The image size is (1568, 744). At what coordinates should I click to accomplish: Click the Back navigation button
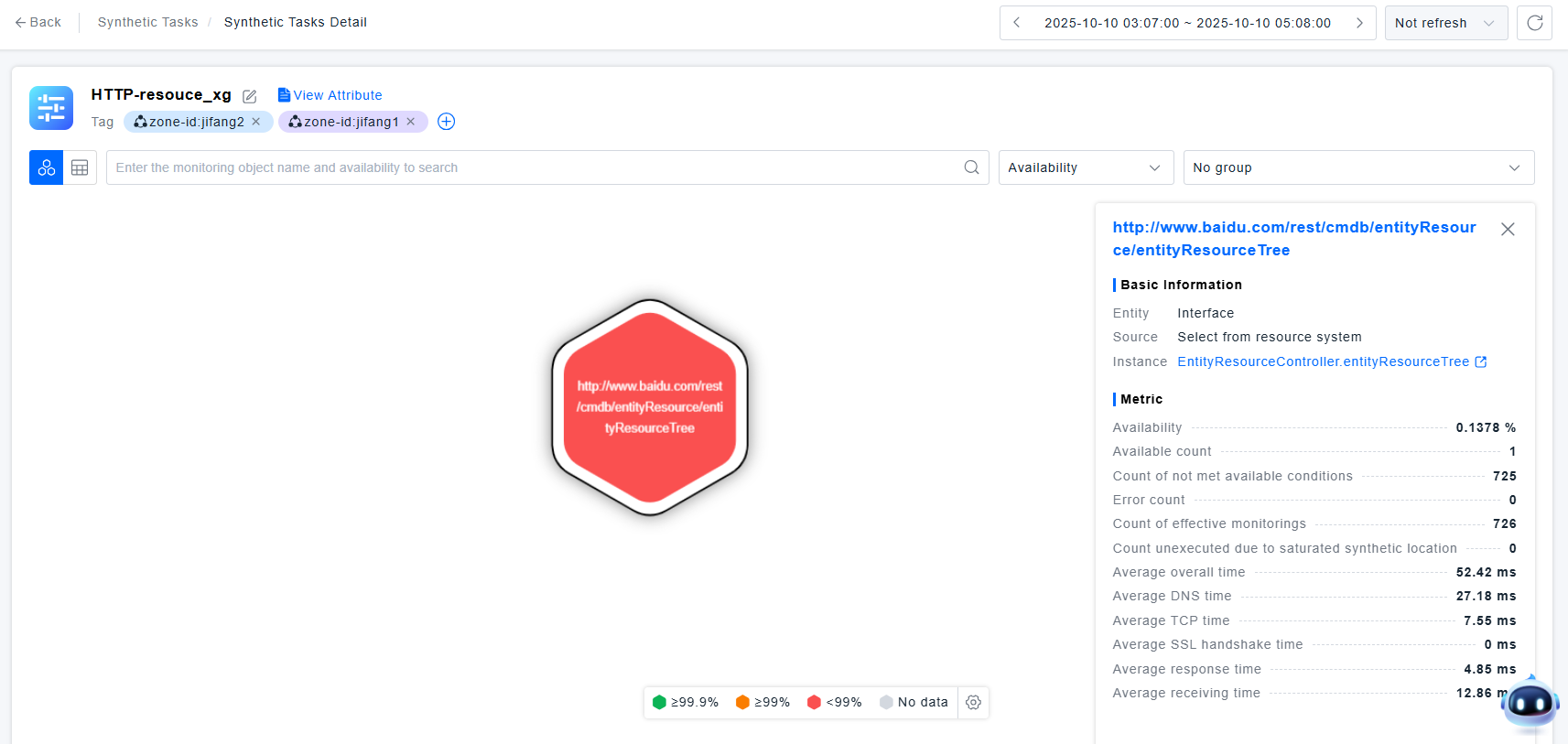click(38, 22)
